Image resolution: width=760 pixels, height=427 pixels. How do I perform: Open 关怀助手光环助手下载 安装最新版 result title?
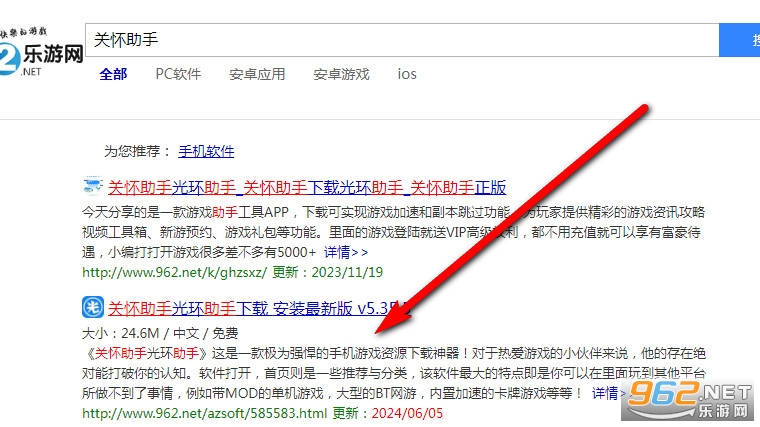(258, 308)
